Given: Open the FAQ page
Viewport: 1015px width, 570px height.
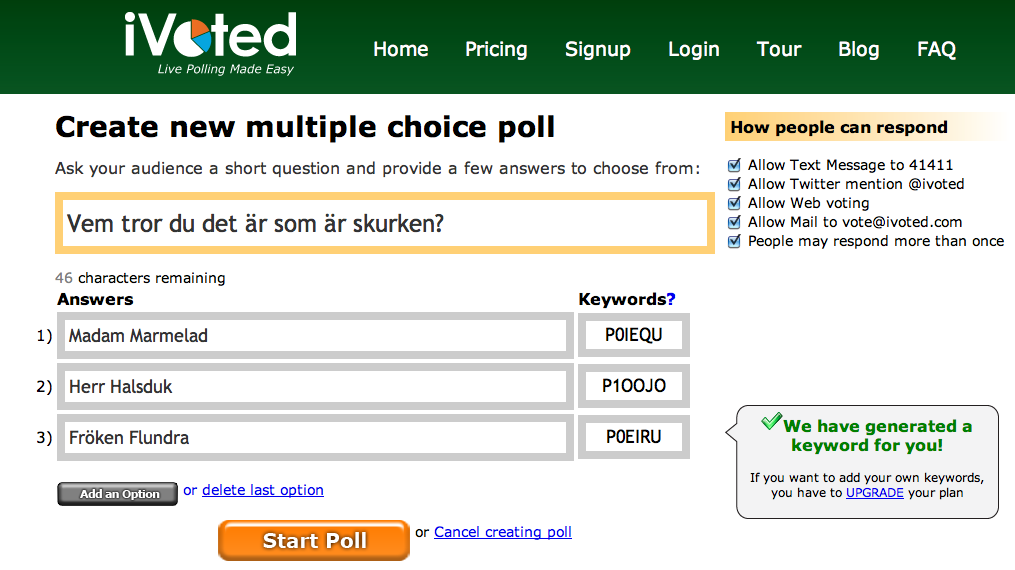Looking at the screenshot, I should click(x=936, y=49).
